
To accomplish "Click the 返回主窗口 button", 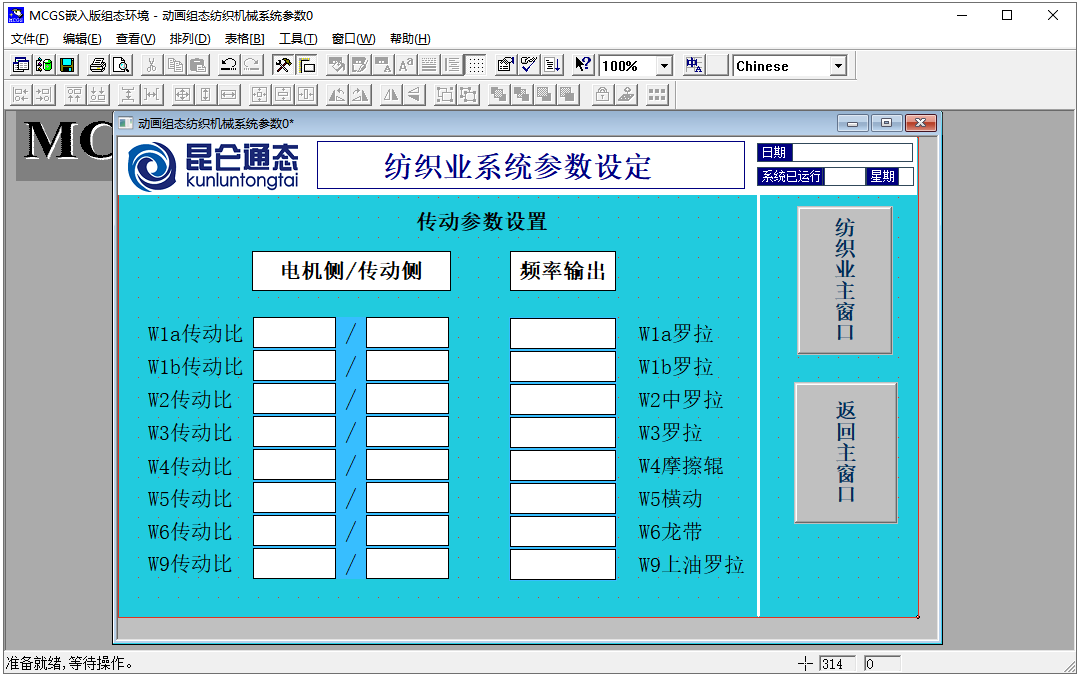I will (846, 452).
